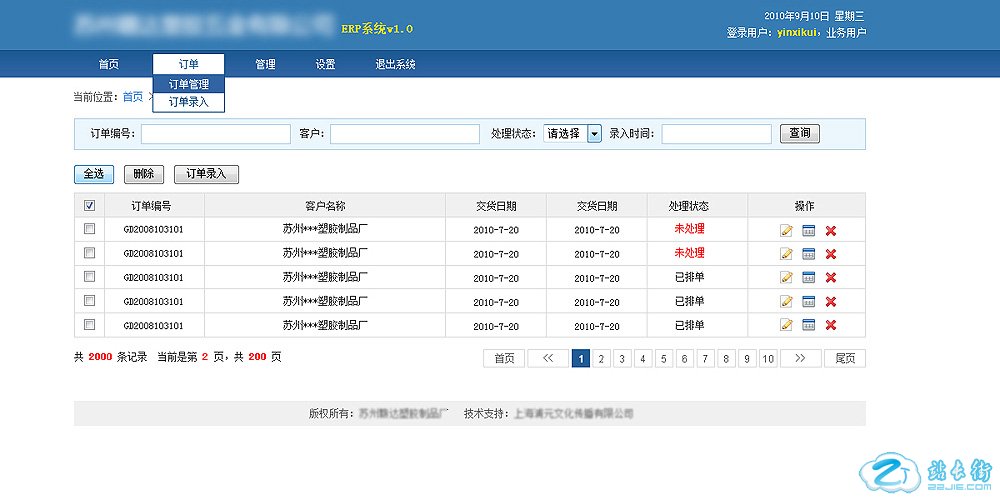
Task: Click the edit pencil icon in first order row
Action: [x=786, y=230]
